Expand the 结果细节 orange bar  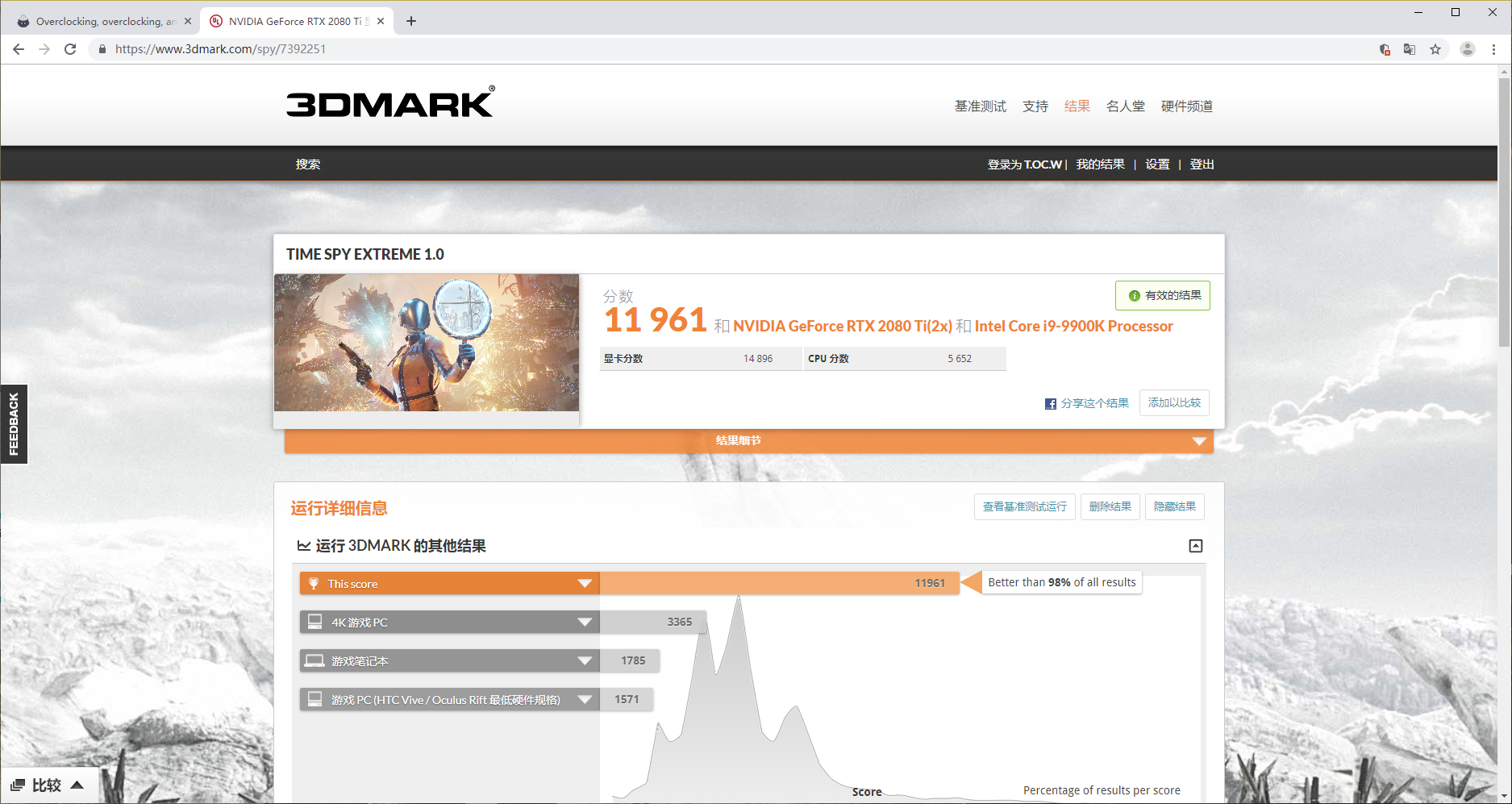pyautogui.click(x=748, y=440)
